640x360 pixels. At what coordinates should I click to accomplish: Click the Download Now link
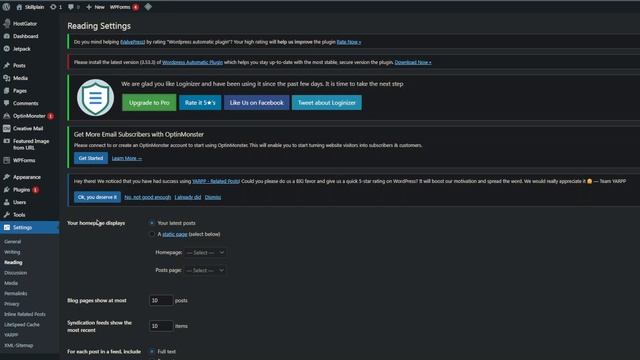tap(413, 62)
